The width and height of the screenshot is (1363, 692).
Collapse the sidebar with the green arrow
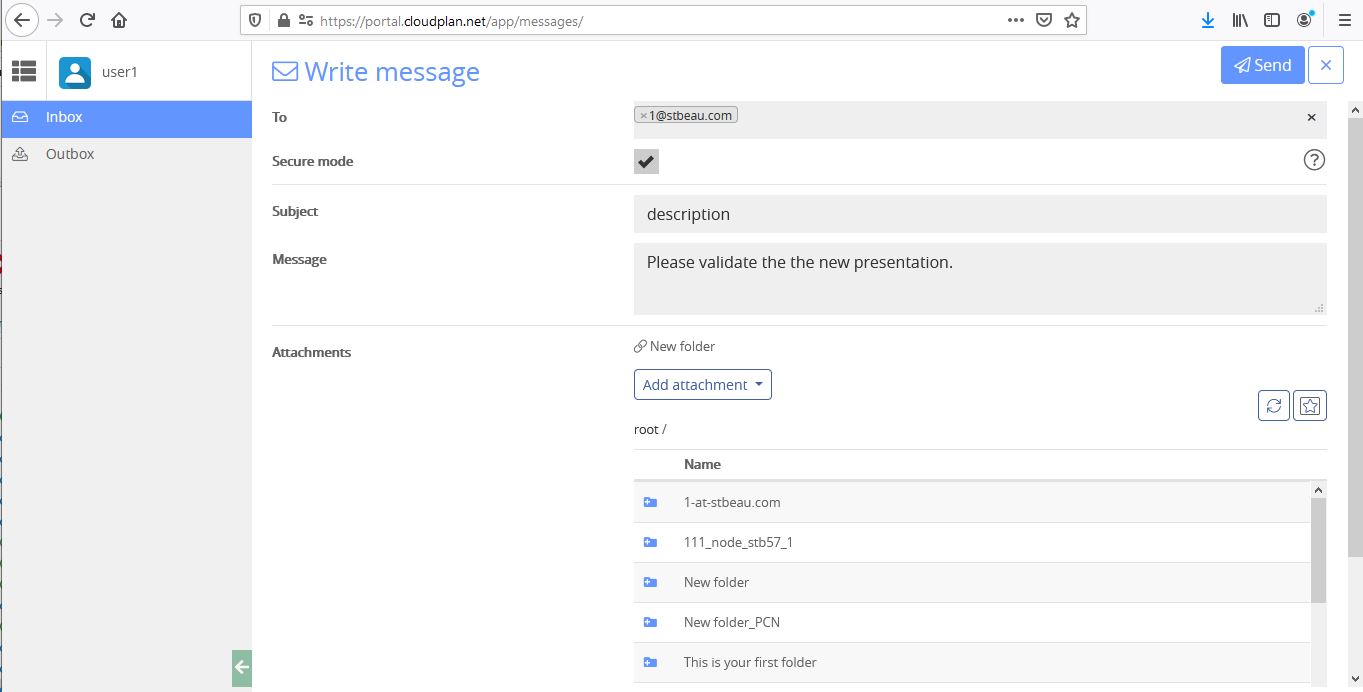[241, 667]
